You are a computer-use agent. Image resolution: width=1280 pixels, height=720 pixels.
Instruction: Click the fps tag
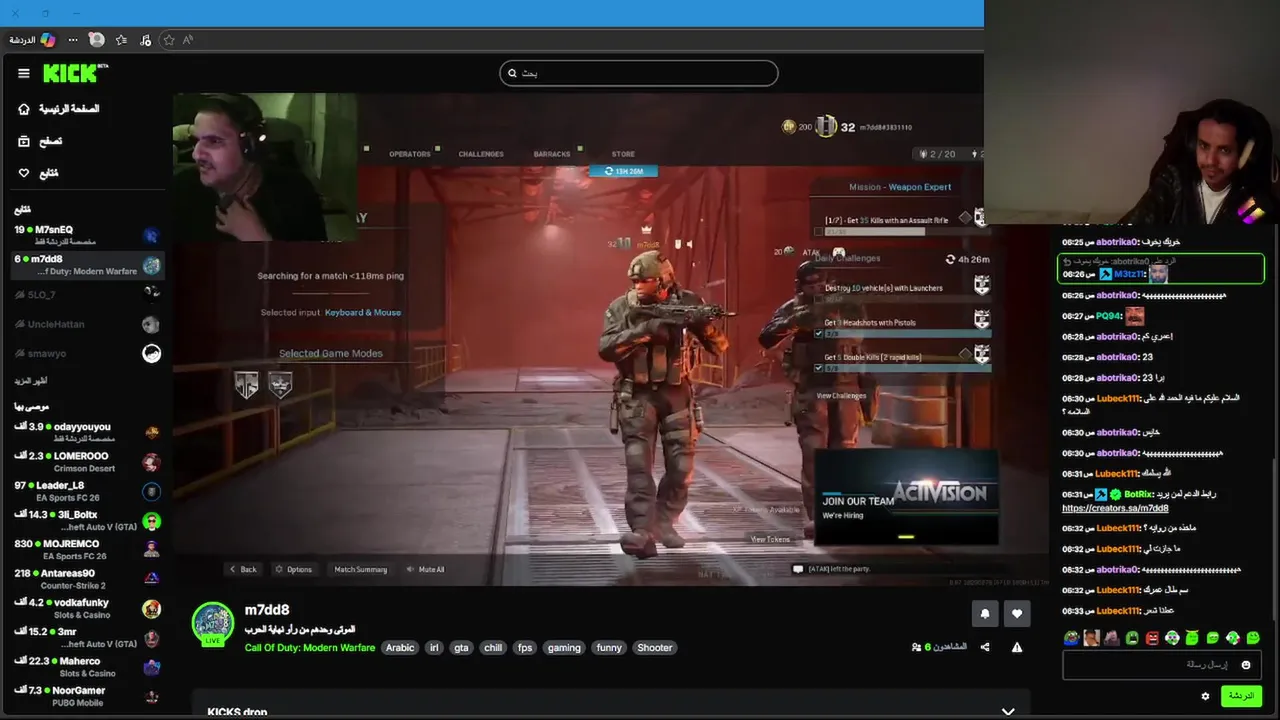tap(525, 648)
